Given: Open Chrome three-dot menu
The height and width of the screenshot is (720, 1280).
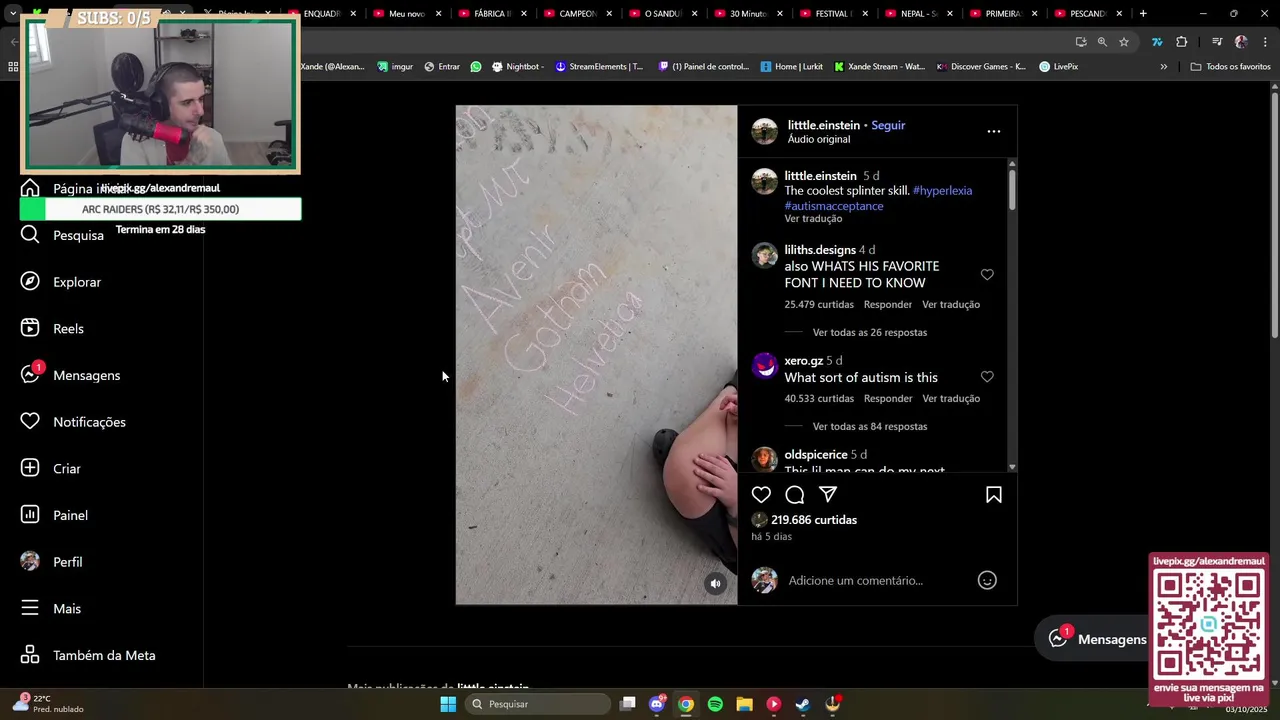Looking at the screenshot, I should [x=1266, y=42].
